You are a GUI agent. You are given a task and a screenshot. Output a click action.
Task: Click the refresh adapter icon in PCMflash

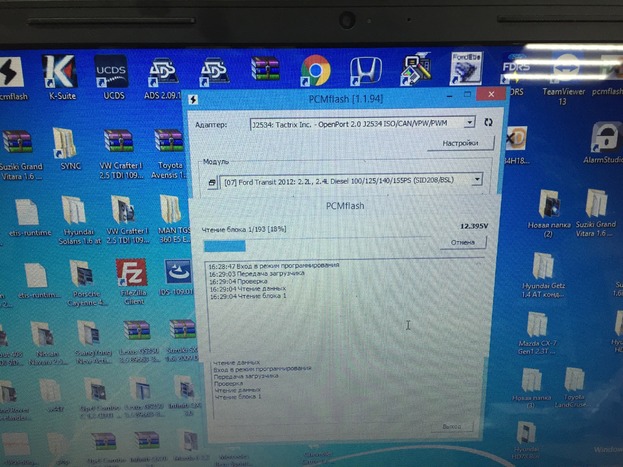point(488,122)
